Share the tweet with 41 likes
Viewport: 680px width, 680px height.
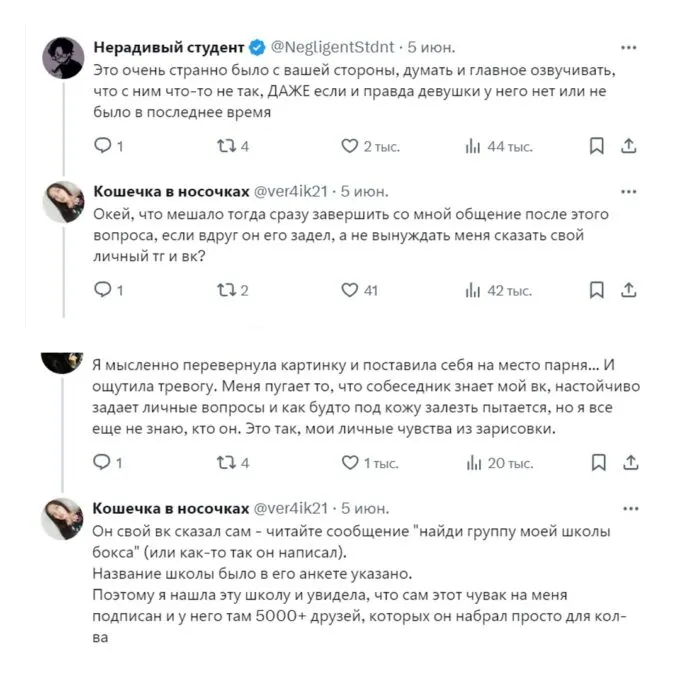click(x=629, y=291)
